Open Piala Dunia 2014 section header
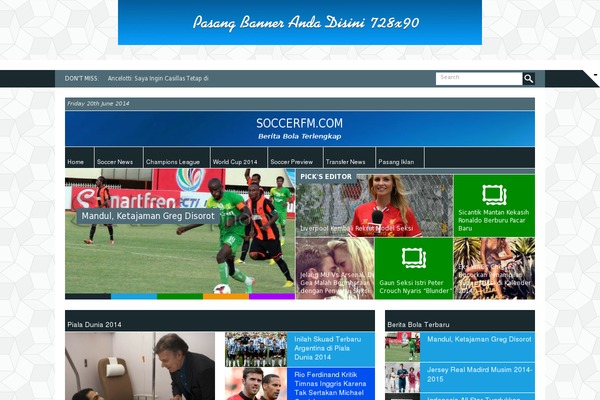 (94, 325)
